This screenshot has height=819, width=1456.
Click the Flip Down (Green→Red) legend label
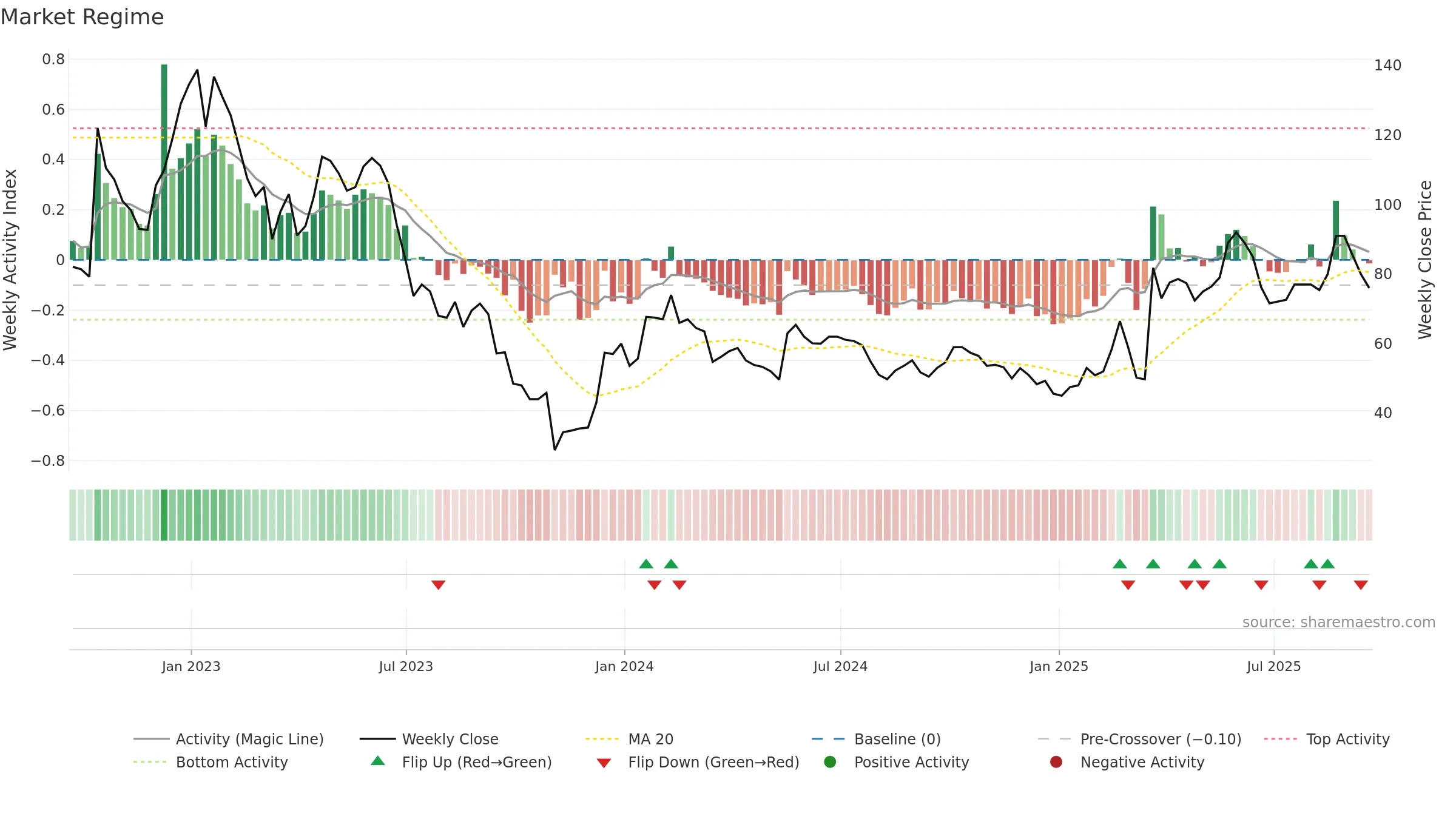713,762
